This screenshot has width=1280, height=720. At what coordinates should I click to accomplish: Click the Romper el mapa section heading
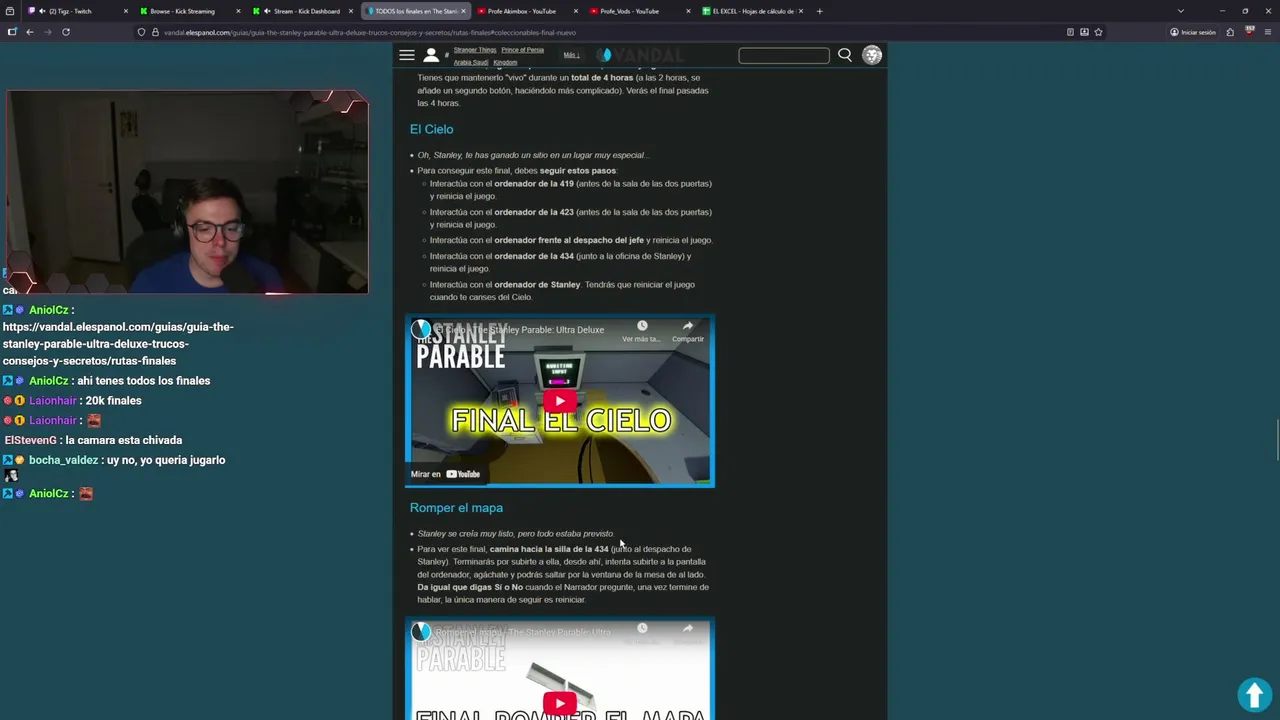tap(456, 508)
